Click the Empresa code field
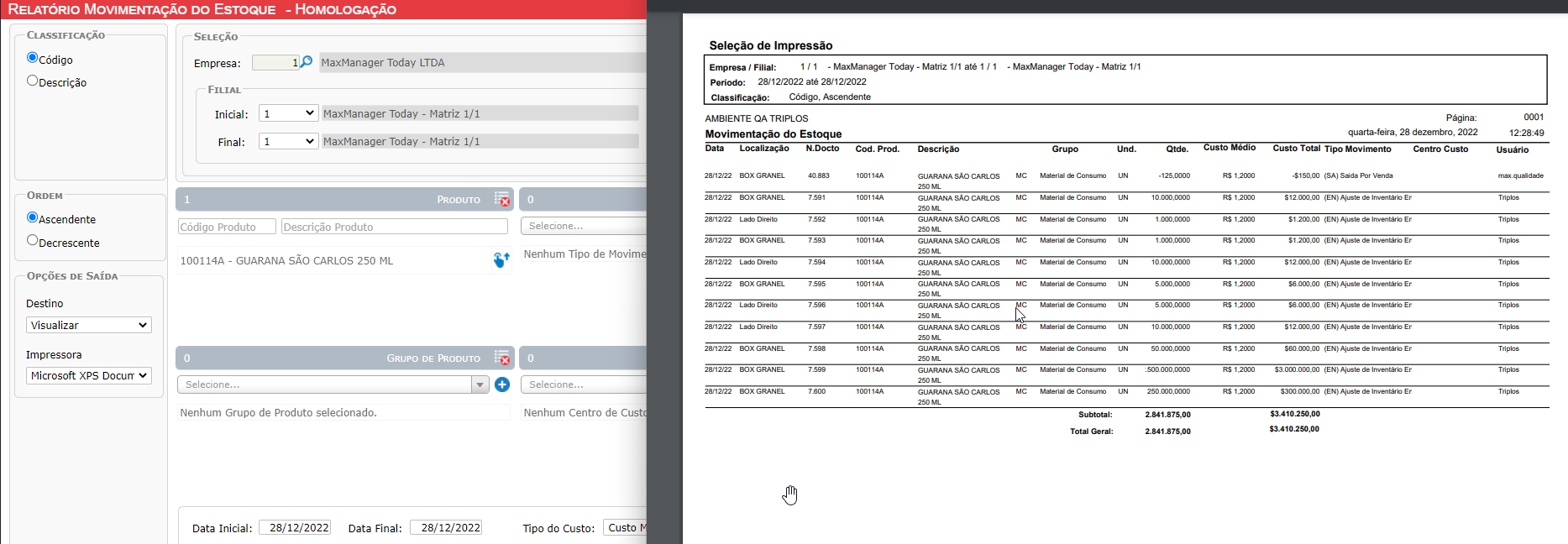The height and width of the screenshot is (544, 1568). tap(275, 62)
